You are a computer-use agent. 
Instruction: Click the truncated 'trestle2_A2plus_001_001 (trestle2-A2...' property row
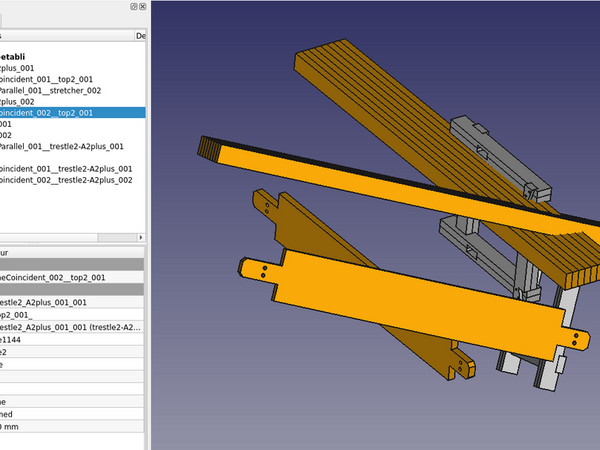pos(70,327)
